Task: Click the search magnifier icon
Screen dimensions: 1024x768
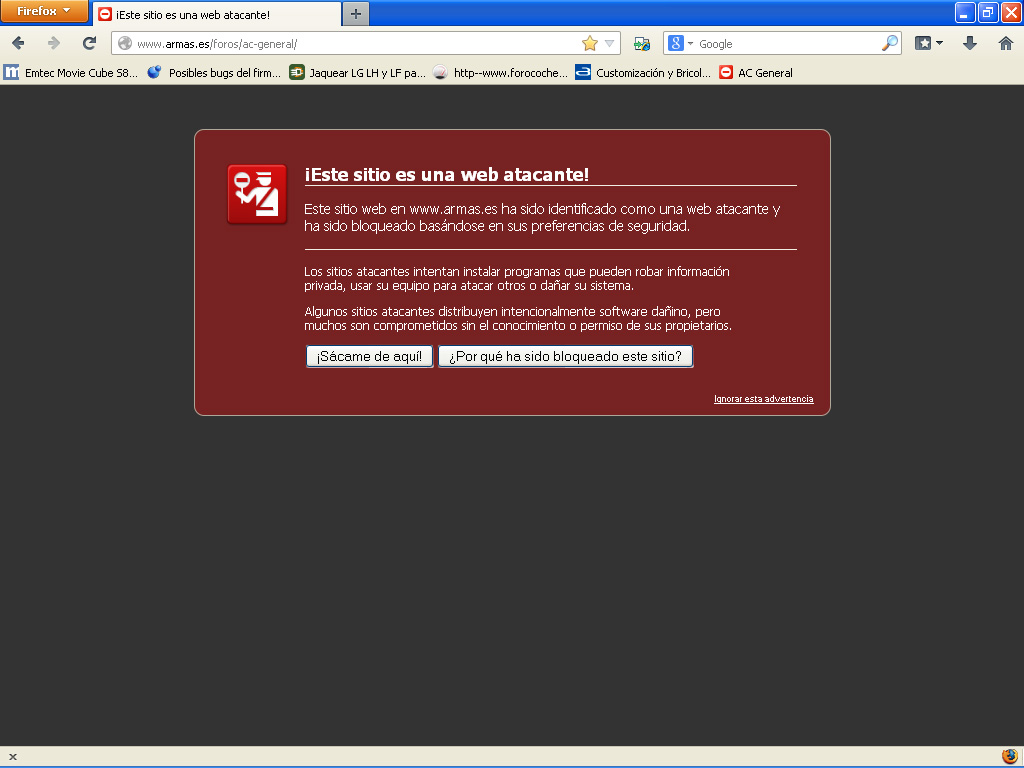Action: pos(889,43)
